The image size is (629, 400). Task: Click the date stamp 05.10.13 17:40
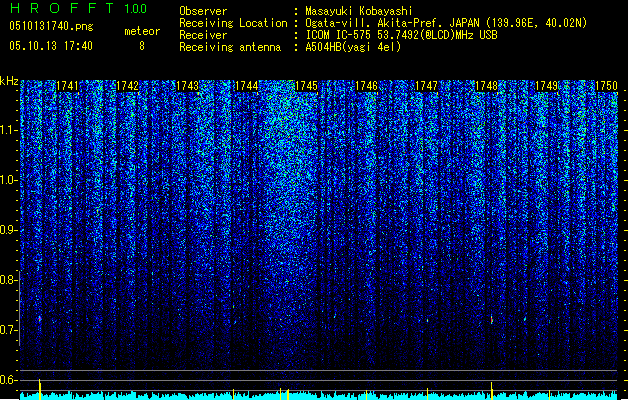click(51, 46)
